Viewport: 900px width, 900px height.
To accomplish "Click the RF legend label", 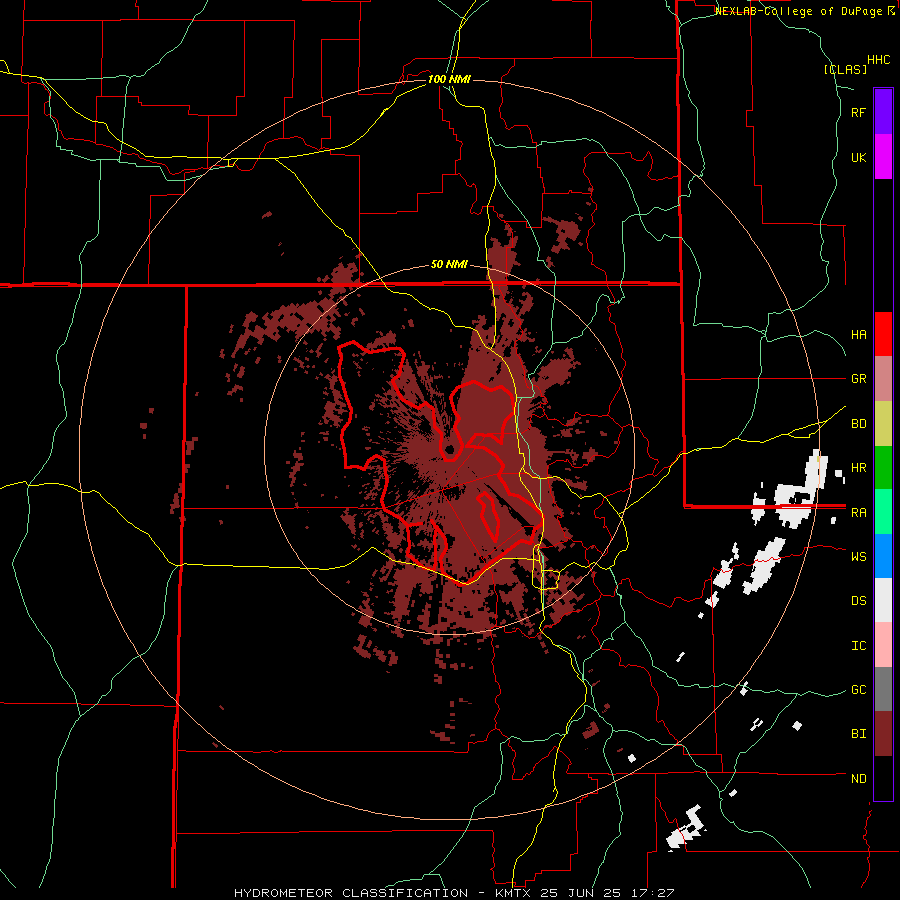I will pyautogui.click(x=858, y=112).
